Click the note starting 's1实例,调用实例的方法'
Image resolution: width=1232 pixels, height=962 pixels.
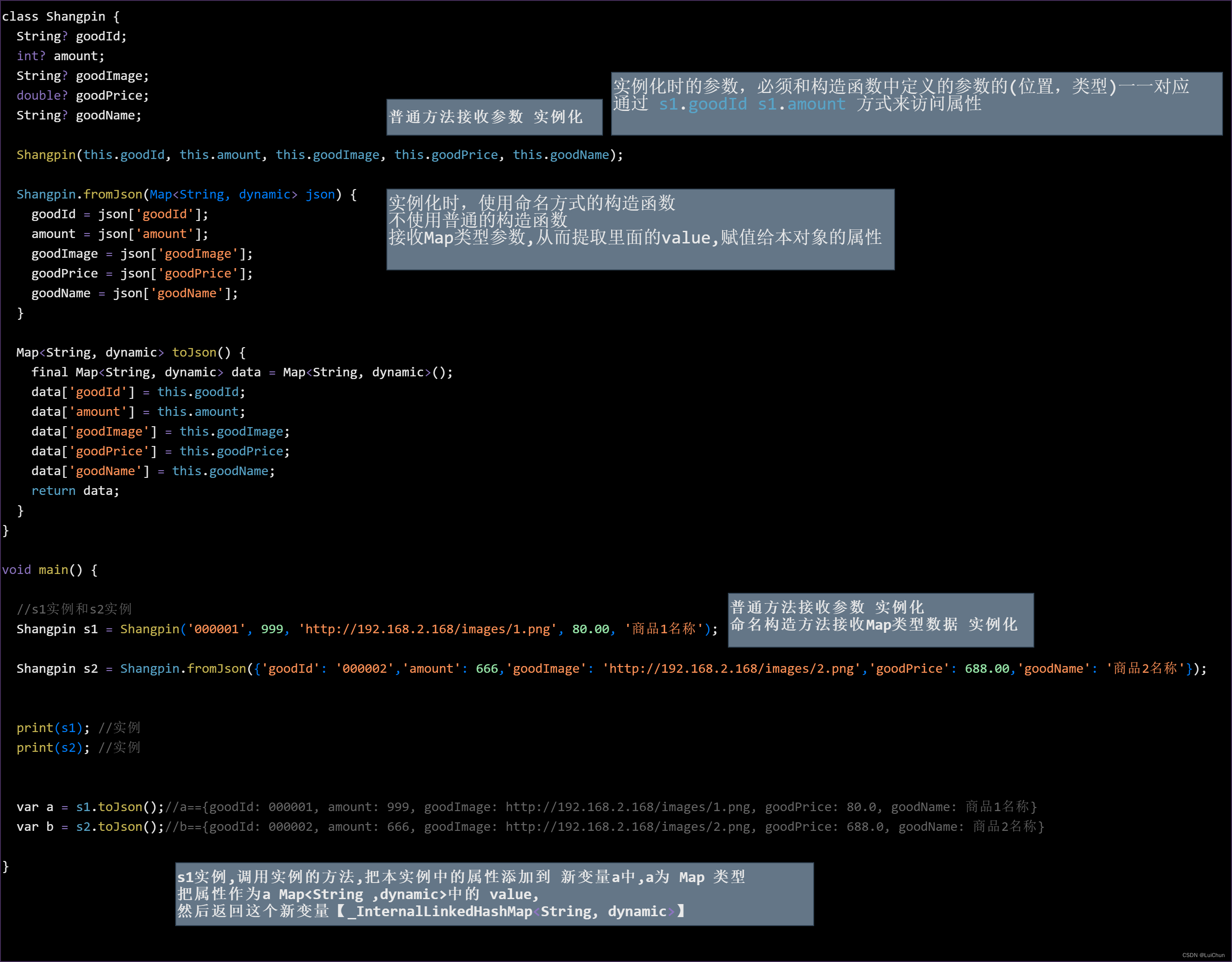click(x=494, y=894)
